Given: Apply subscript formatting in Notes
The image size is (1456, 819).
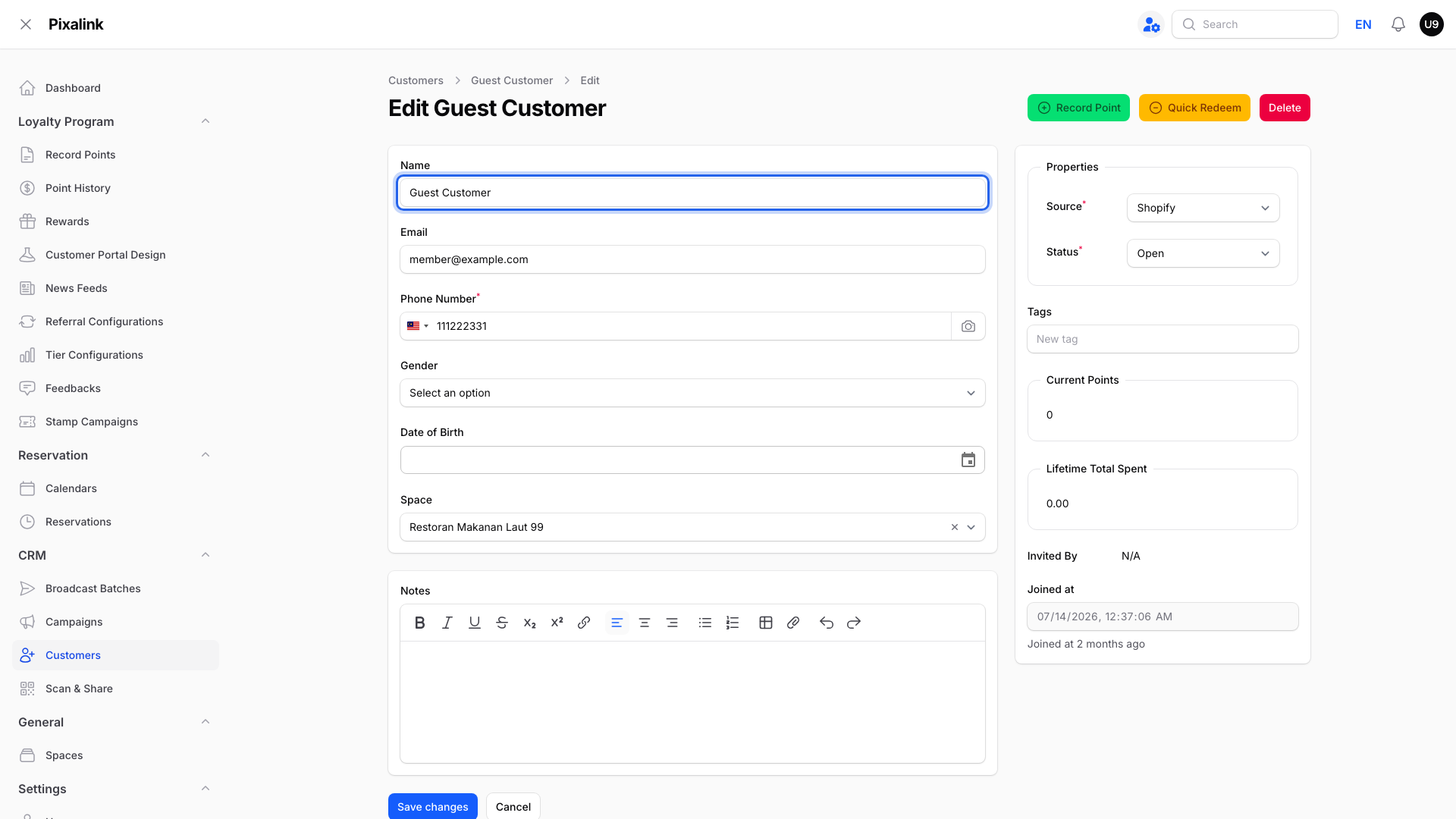Looking at the screenshot, I should pyautogui.click(x=529, y=623).
